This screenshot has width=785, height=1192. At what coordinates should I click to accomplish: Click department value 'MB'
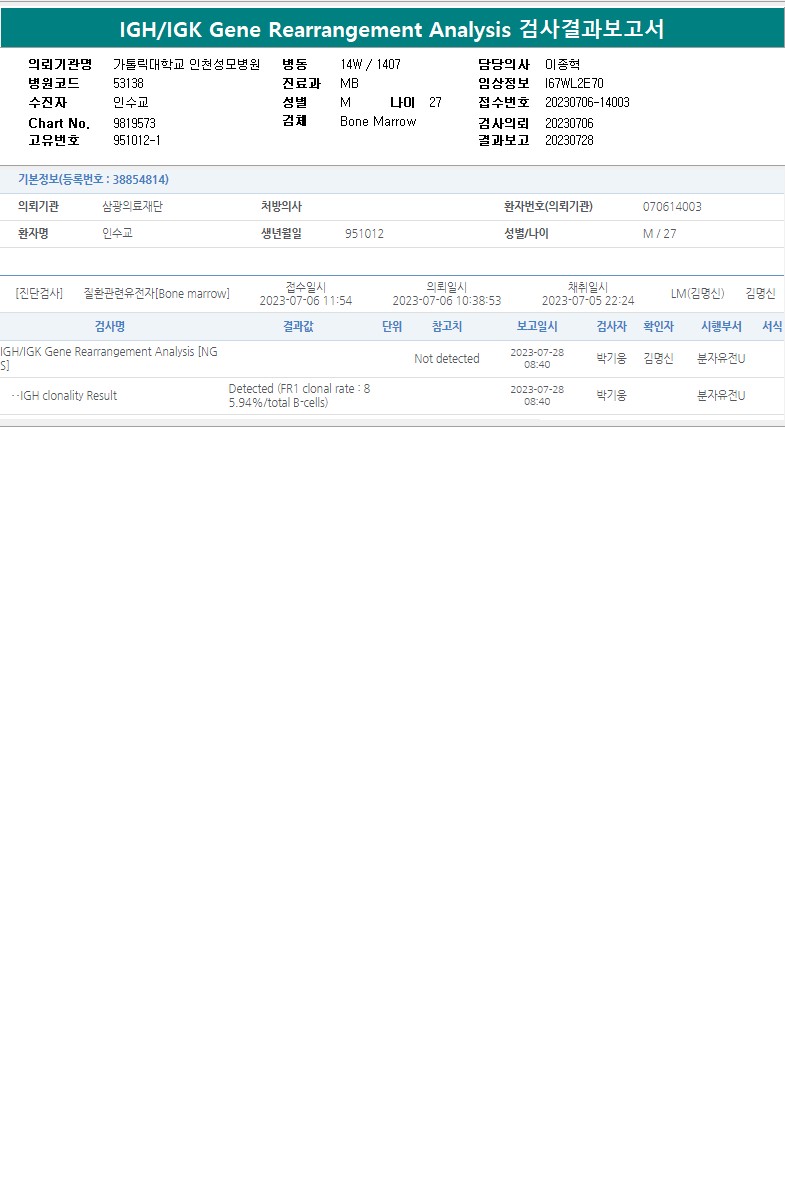(350, 84)
